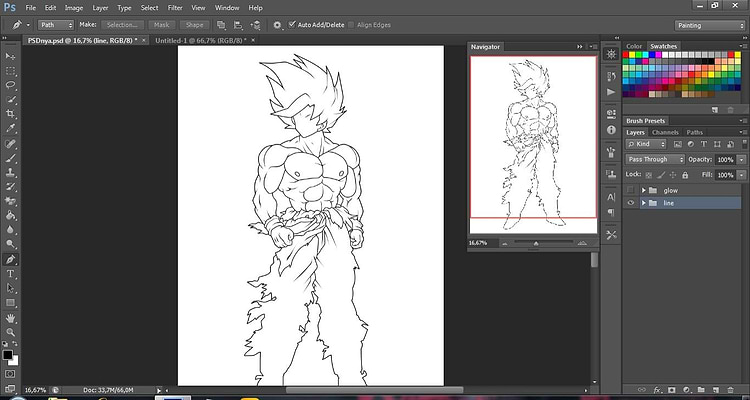Toggle layer filtering on/off switch
This screenshot has width=750, height=400.
tap(744, 144)
